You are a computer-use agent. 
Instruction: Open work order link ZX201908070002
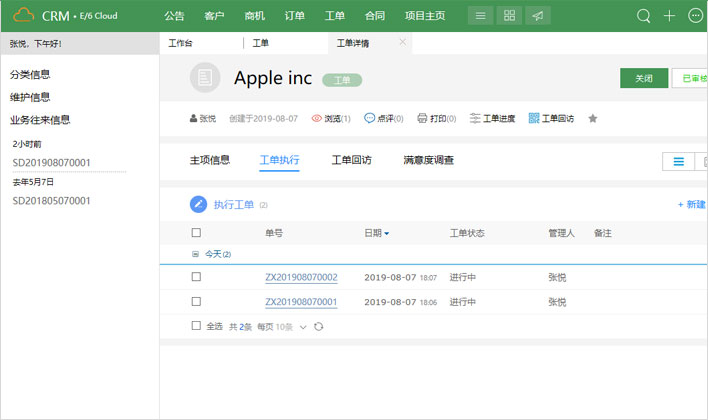click(x=300, y=277)
